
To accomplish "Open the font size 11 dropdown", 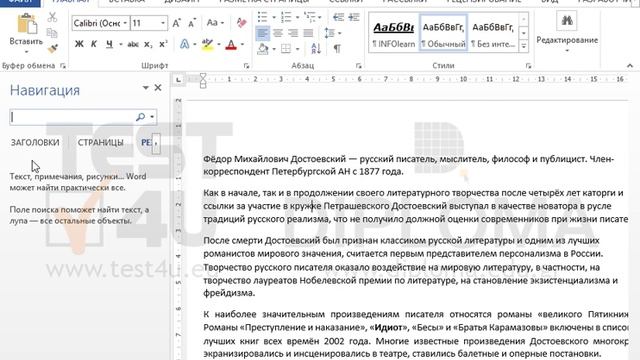I will (x=163, y=23).
